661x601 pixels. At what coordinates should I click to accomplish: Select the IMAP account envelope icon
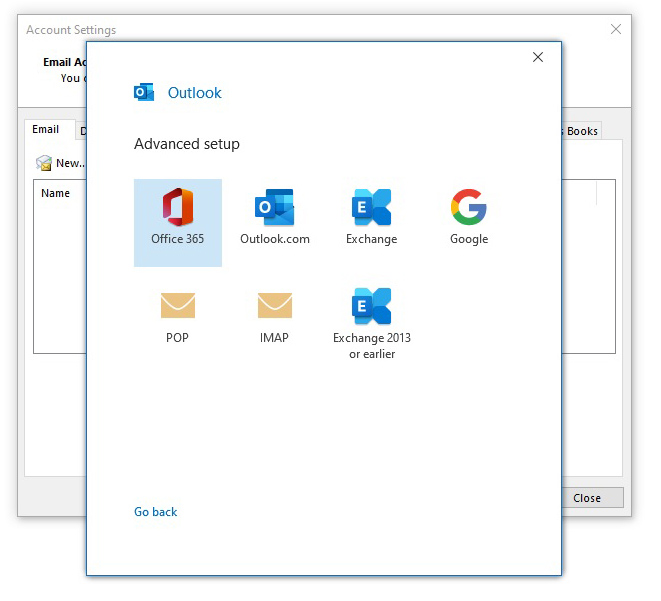(x=274, y=305)
